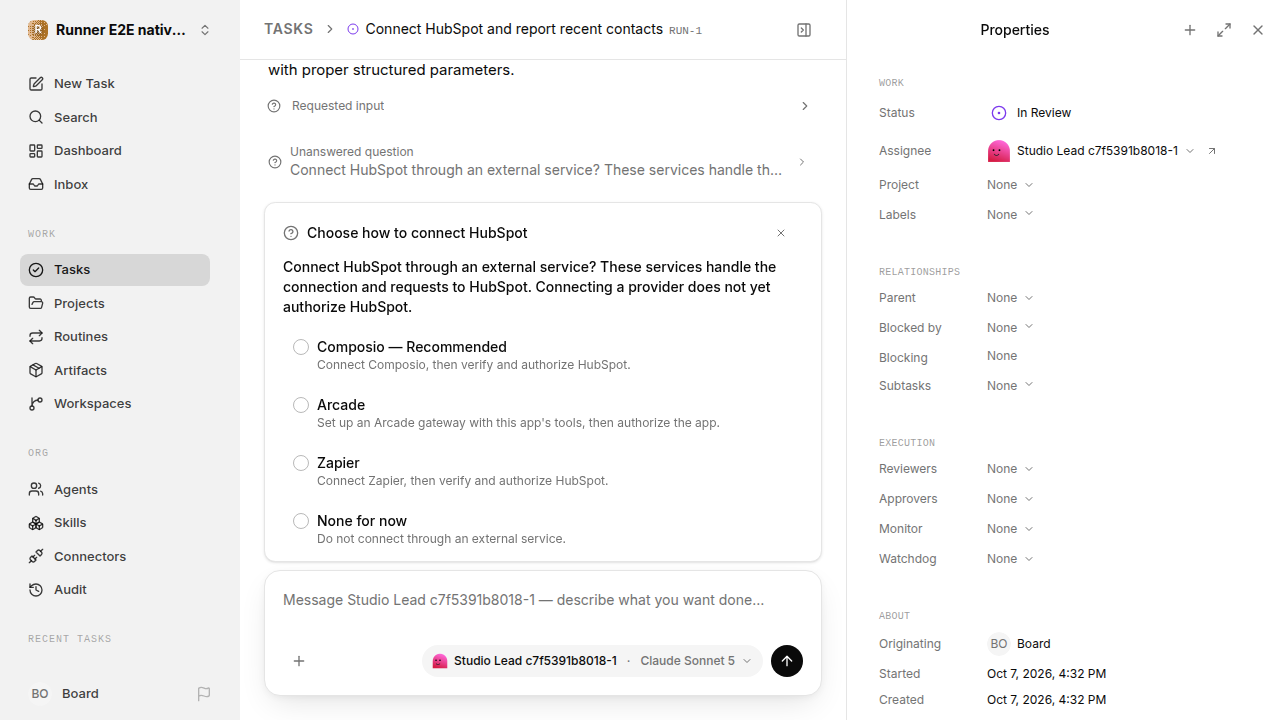This screenshot has height=720, width=1280.
Task: Open the Claude Sonnet 5 model dropdown
Action: pyautogui.click(x=696, y=661)
